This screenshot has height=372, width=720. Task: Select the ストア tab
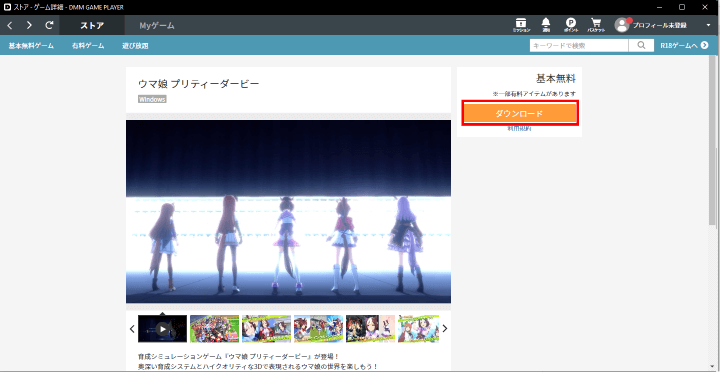point(92,26)
